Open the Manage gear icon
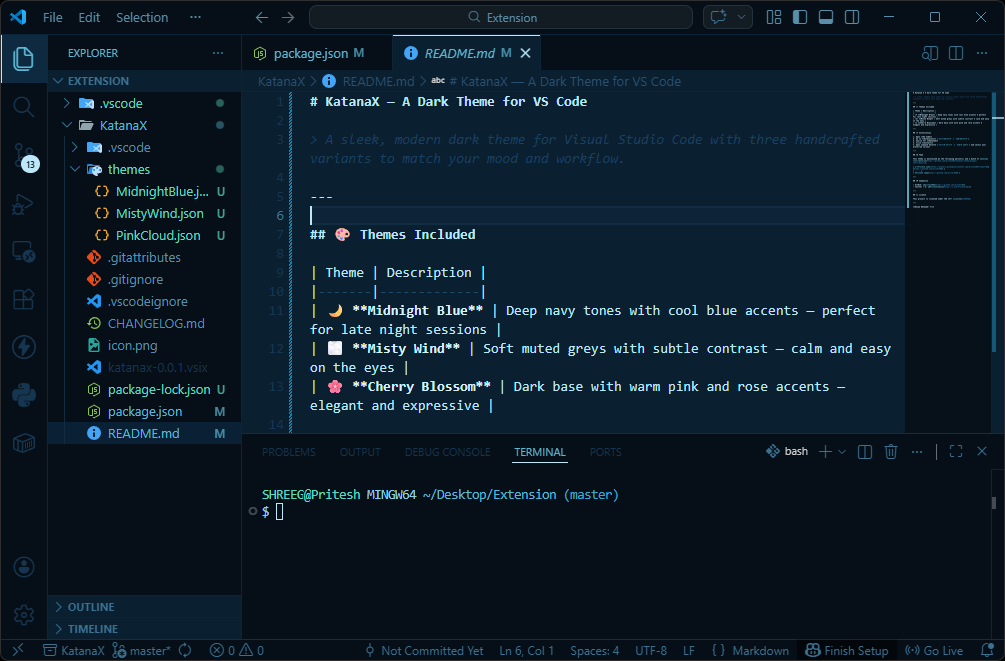This screenshot has width=1005, height=661. [x=24, y=615]
